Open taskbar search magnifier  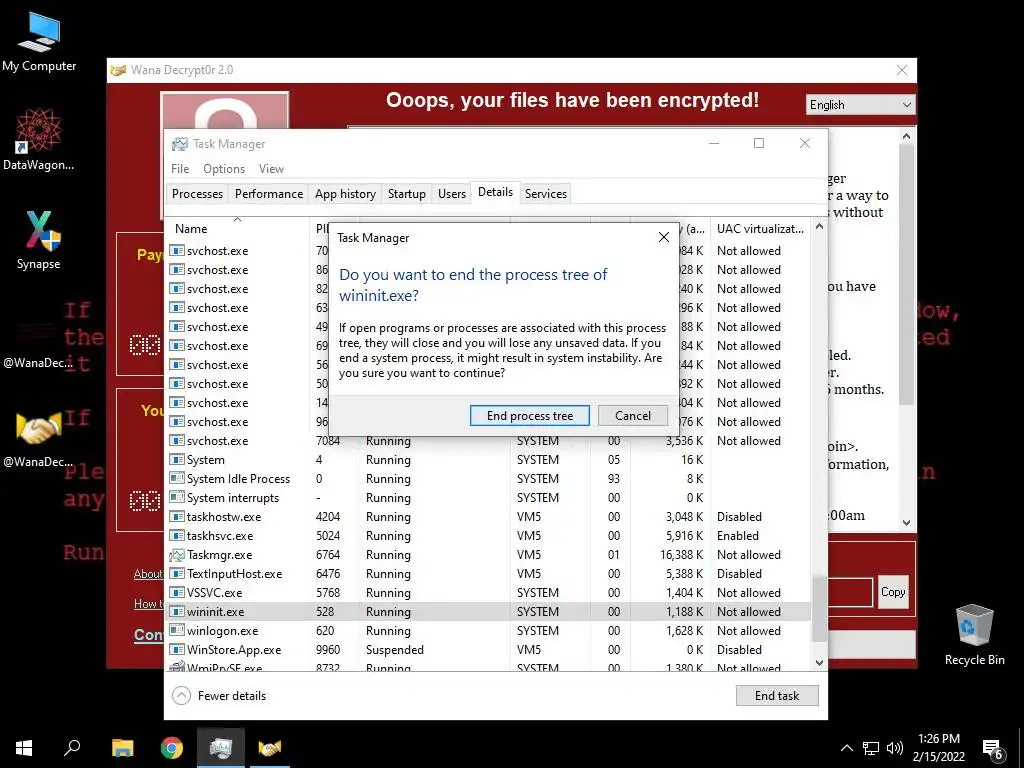pos(72,748)
